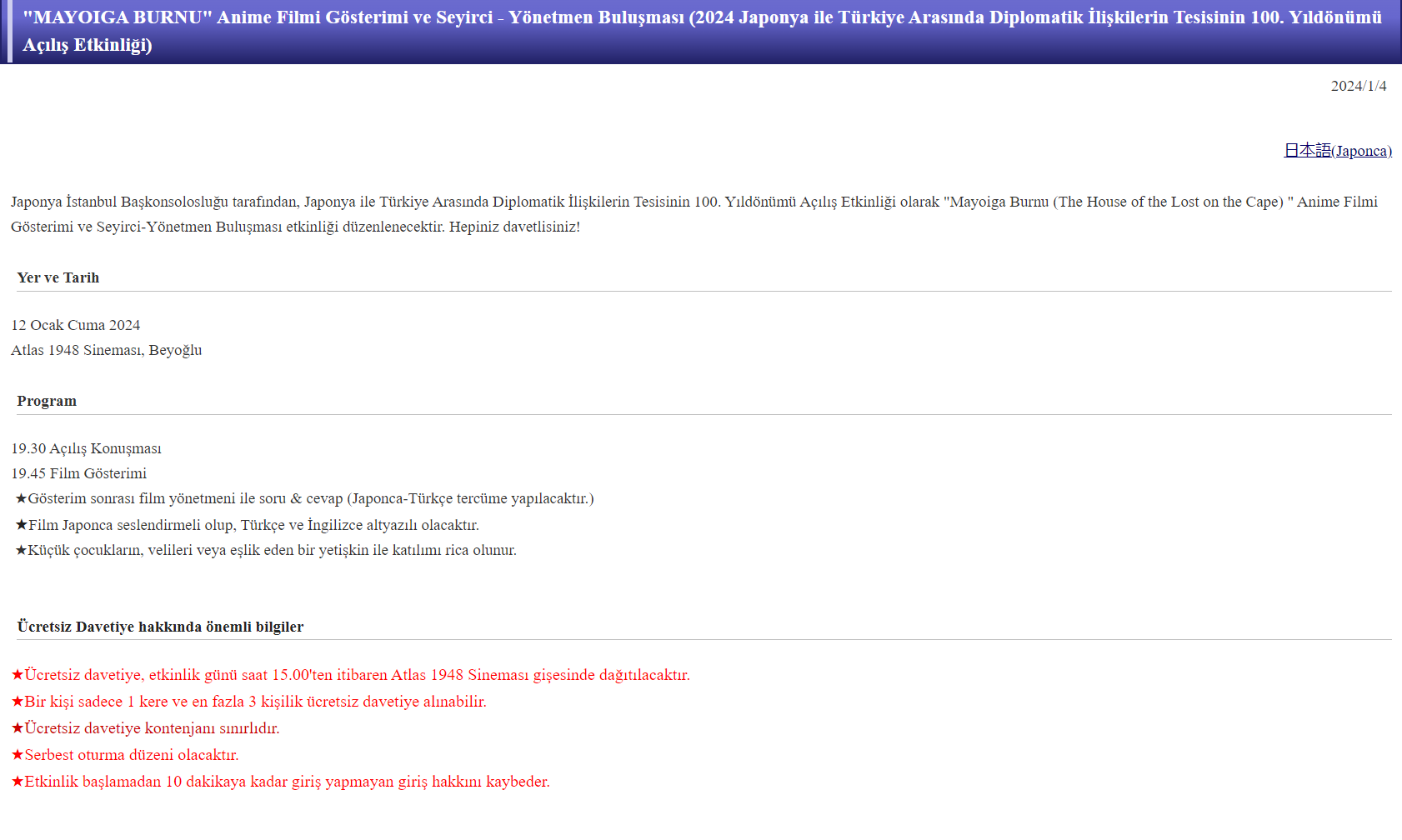Click the black star before "Gösterim sonrası"
Viewport: 1402px width, 840px height.
[x=21, y=498]
